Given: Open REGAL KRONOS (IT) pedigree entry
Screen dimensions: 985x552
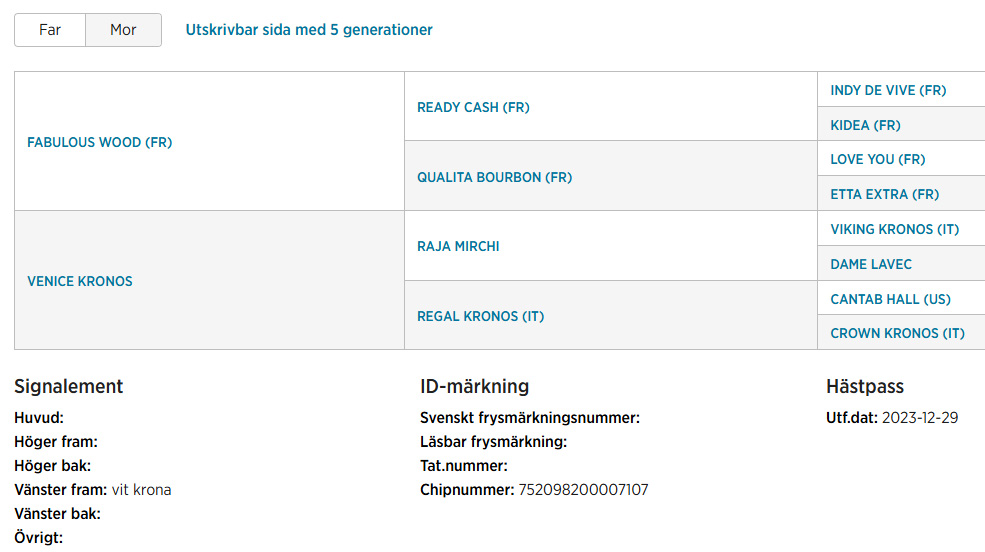Looking at the screenshot, I should [x=481, y=316].
